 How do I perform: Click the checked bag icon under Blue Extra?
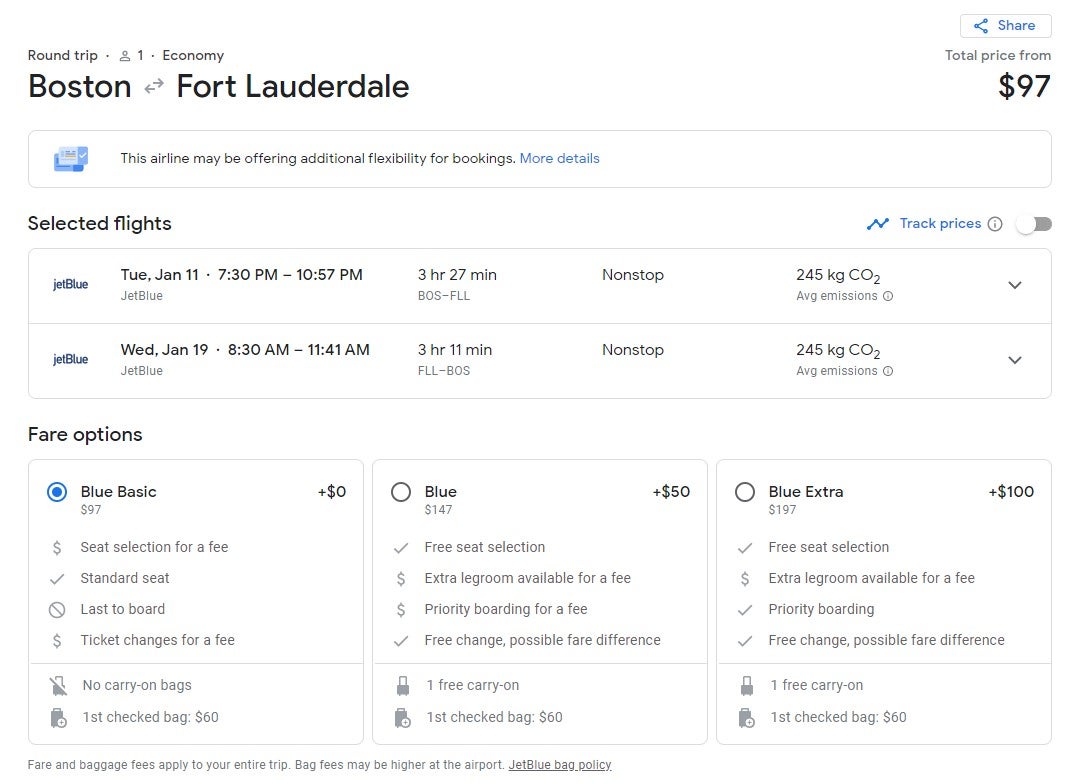tap(746, 718)
